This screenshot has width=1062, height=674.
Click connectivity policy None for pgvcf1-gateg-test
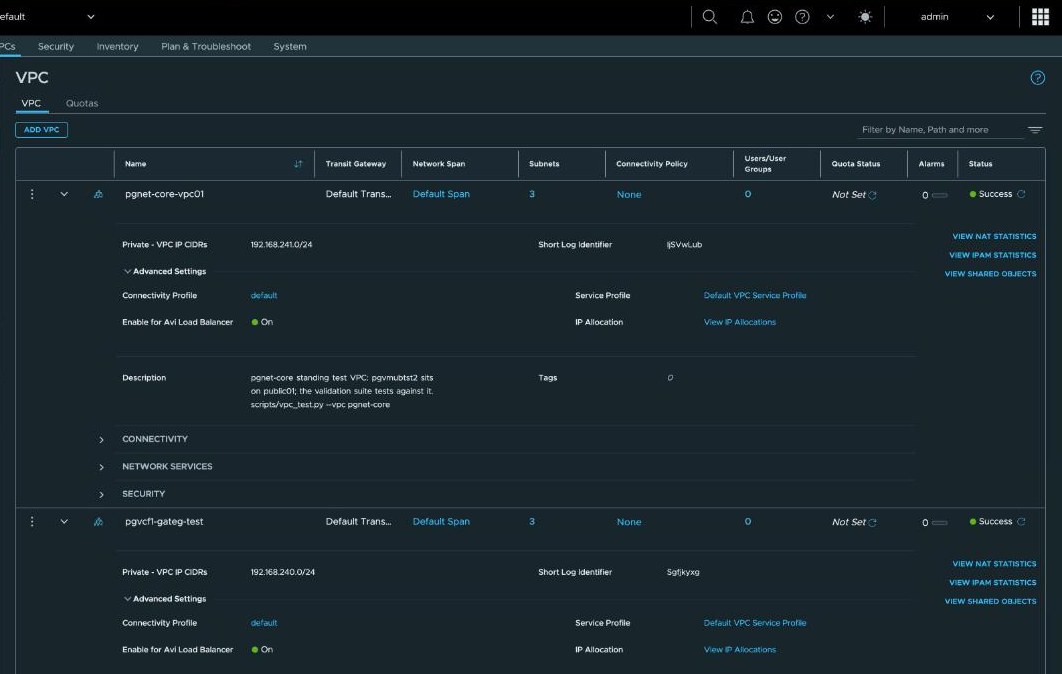coord(629,522)
